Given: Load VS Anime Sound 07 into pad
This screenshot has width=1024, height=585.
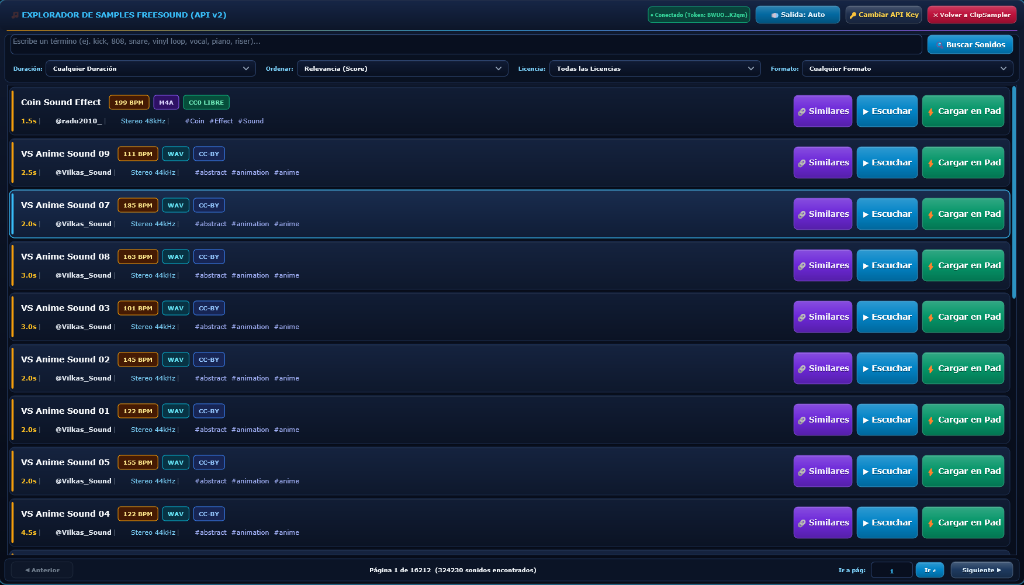Looking at the screenshot, I should point(963,214).
